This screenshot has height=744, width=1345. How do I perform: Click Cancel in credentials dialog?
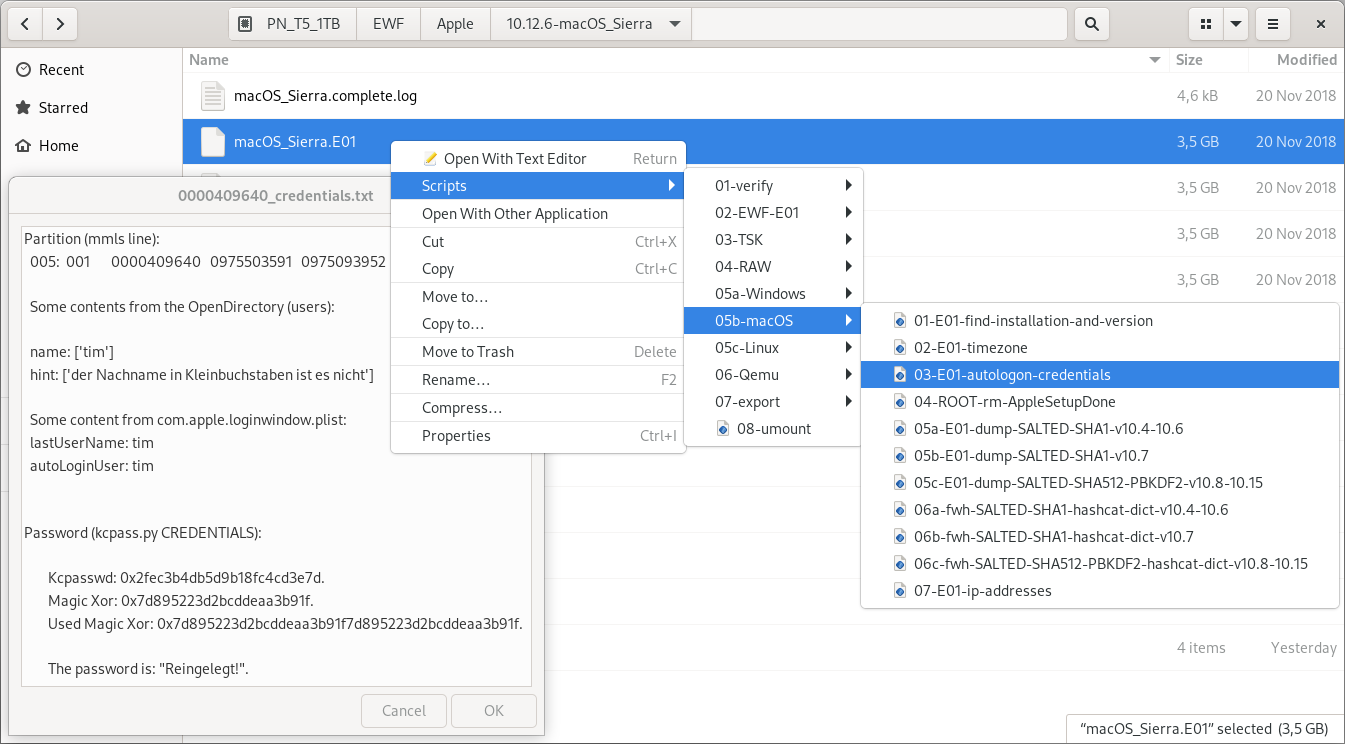pos(404,711)
